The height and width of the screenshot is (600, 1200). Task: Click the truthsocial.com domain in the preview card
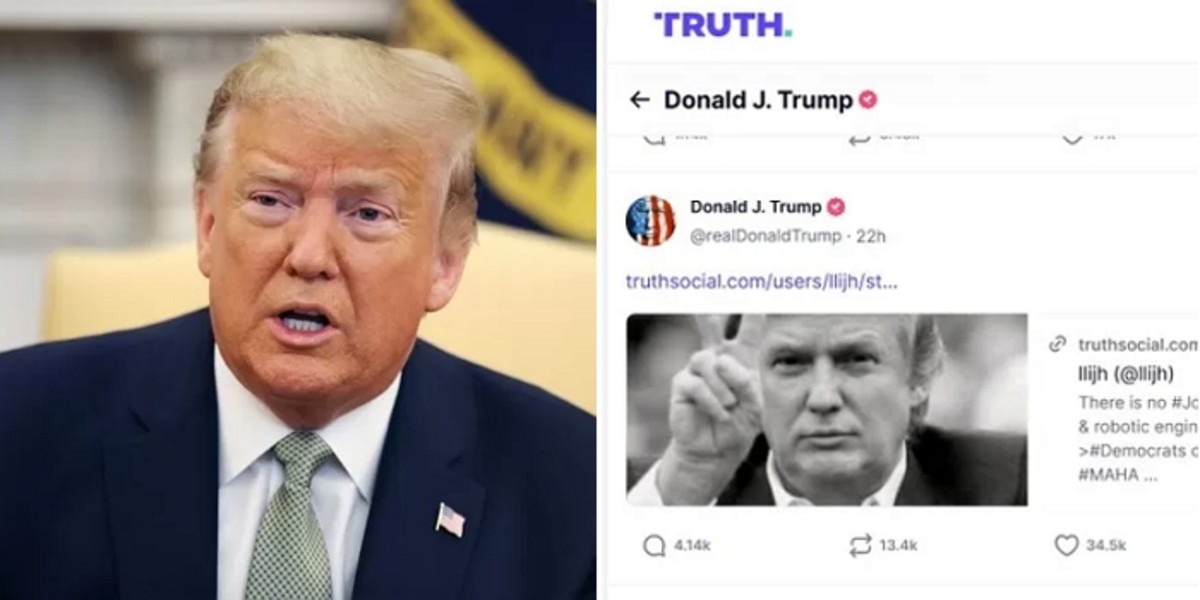1138,344
